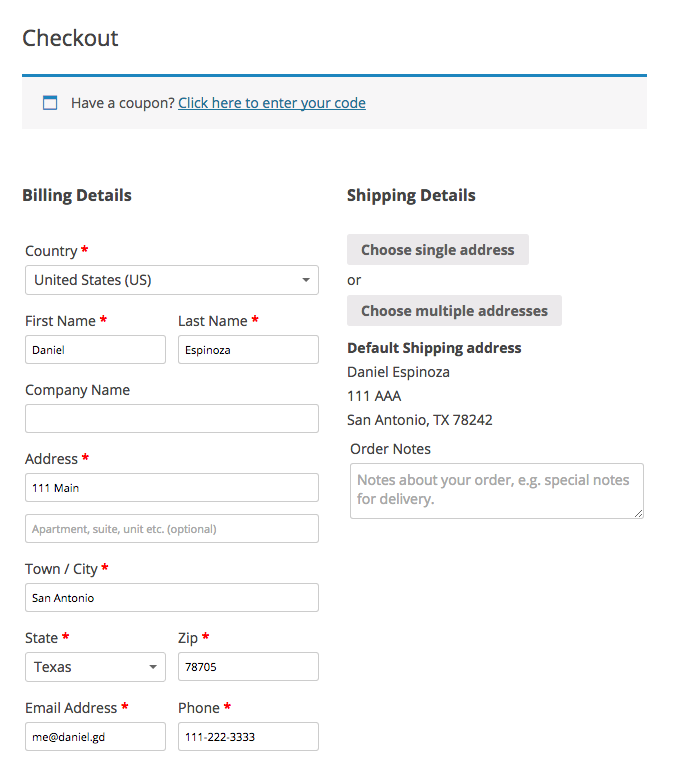Expand the State dropdown showing Texas
The height and width of the screenshot is (767, 682).
tap(95, 667)
